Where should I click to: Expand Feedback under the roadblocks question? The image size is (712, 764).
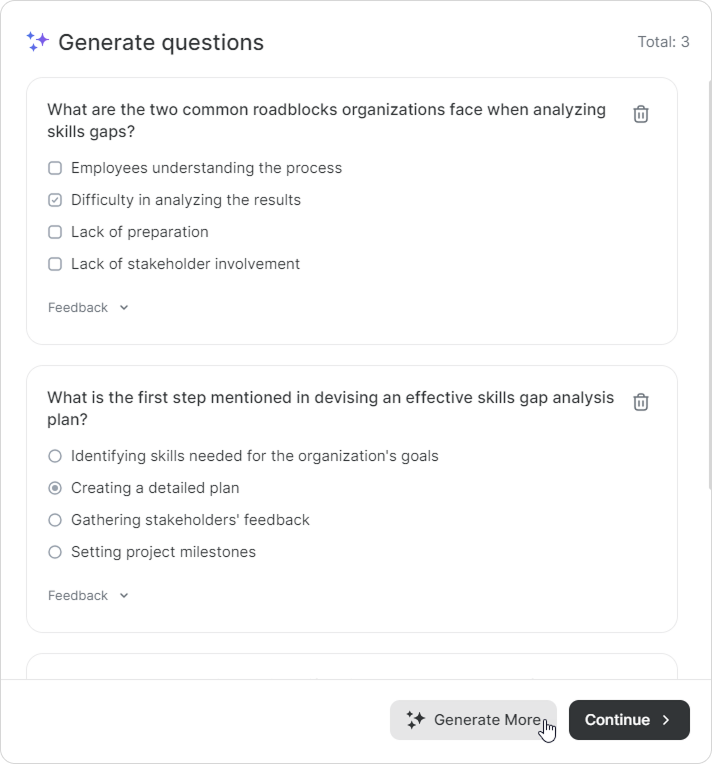tap(88, 308)
